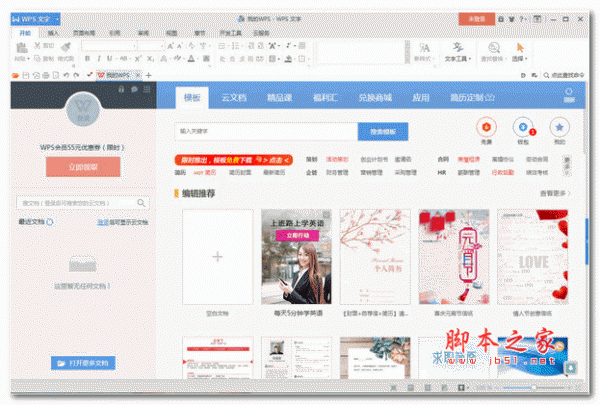Viewport: 600px width, 405px height.
Task: Click the orange hexagon 免费 icon
Action: (x=486, y=127)
